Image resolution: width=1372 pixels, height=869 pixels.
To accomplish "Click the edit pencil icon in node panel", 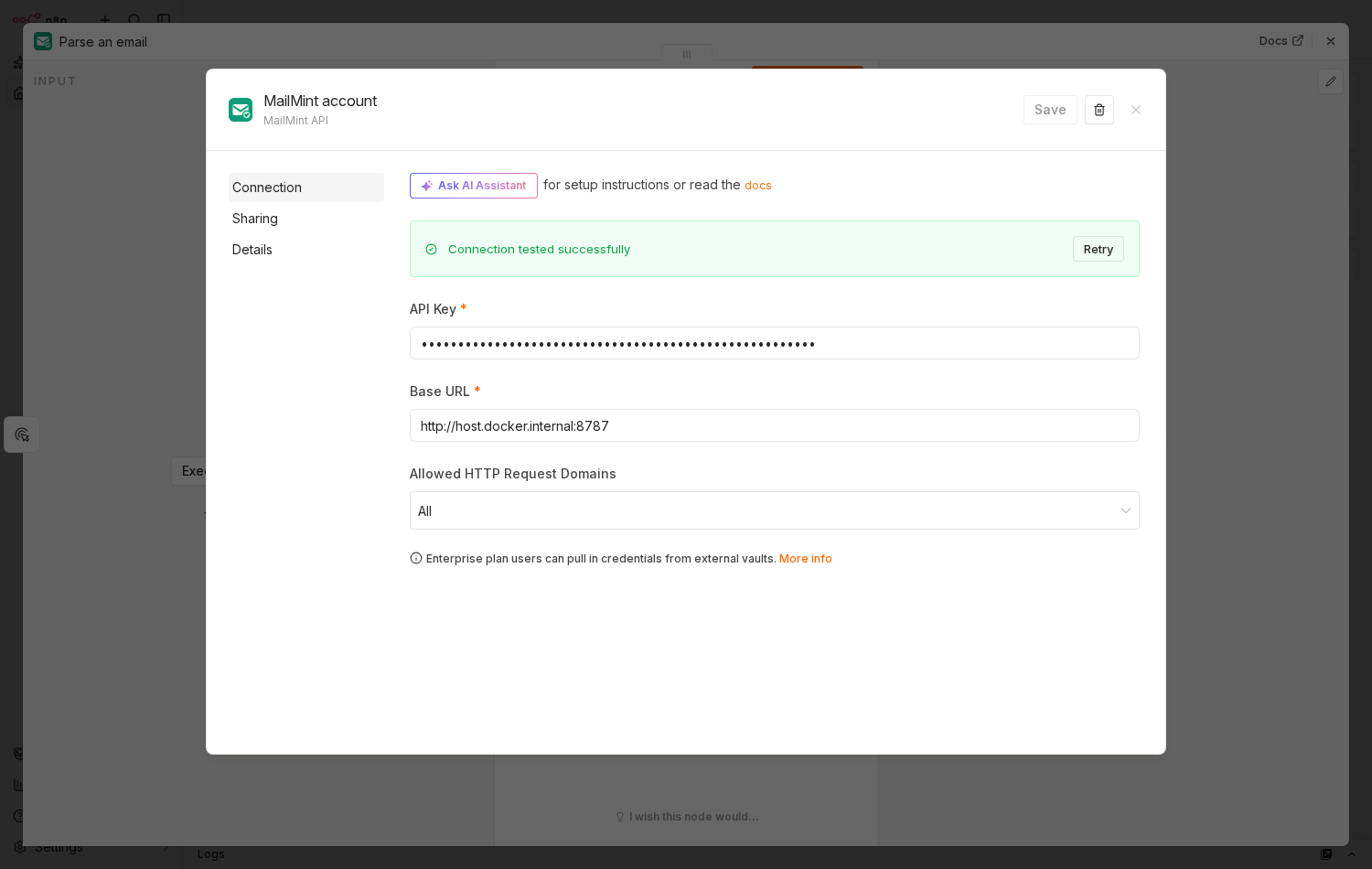I will 1331,81.
